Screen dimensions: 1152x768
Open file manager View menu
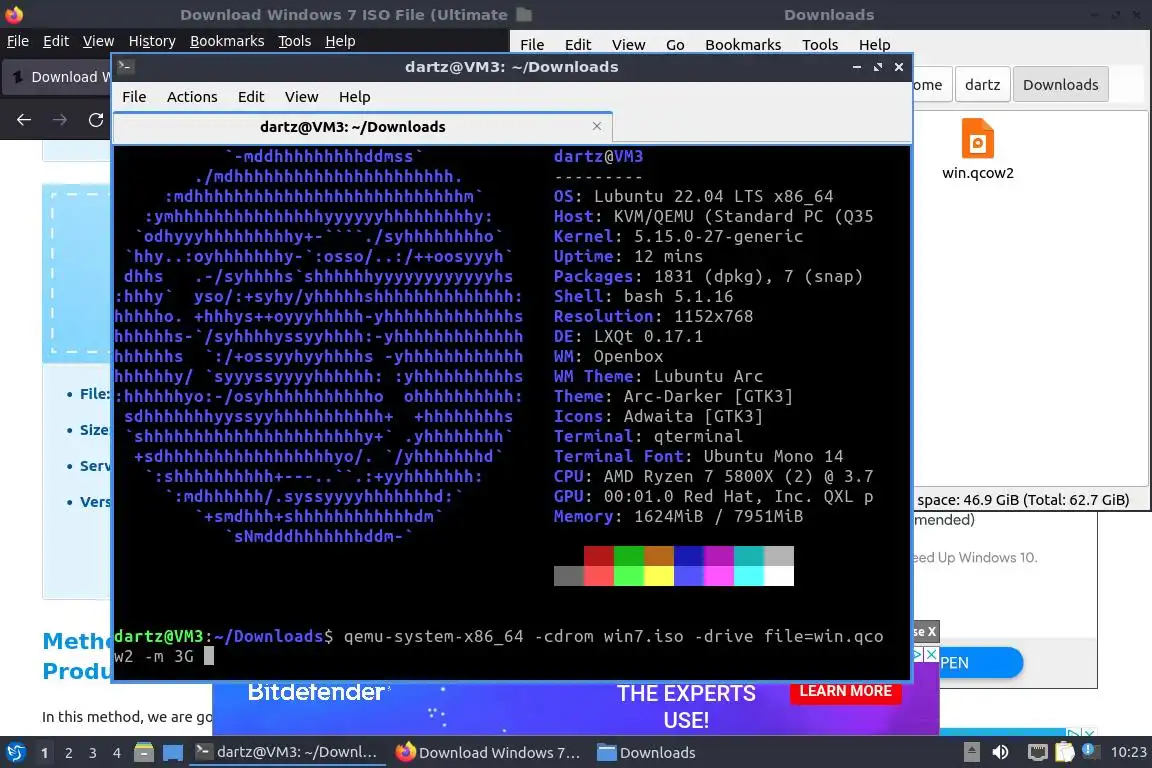point(628,45)
